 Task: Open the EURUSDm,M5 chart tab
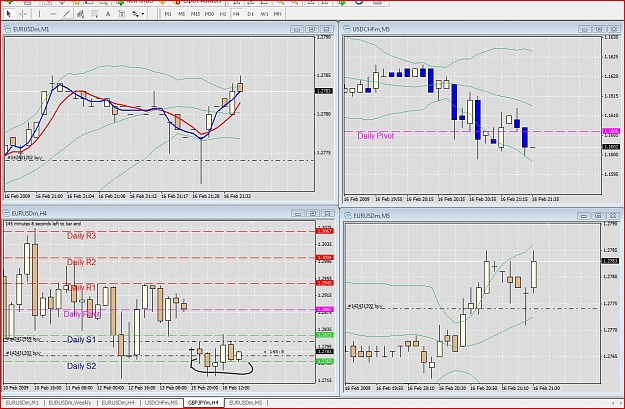246,403
